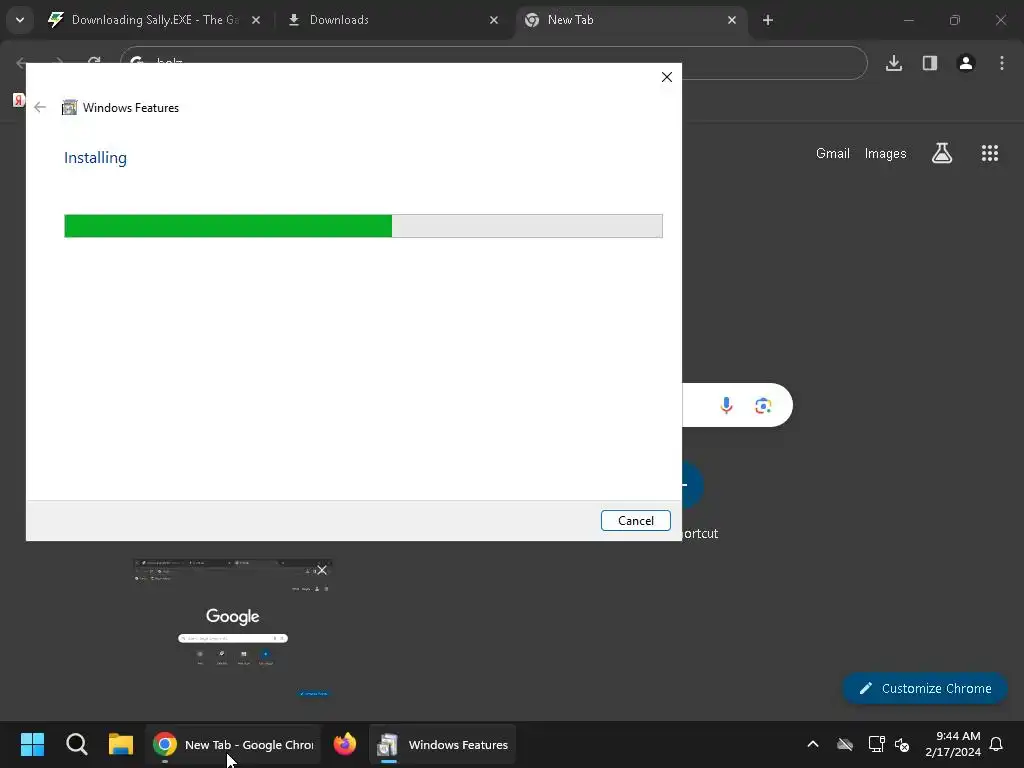Click the Windows Features title icon
The image size is (1024, 768).
69,108
